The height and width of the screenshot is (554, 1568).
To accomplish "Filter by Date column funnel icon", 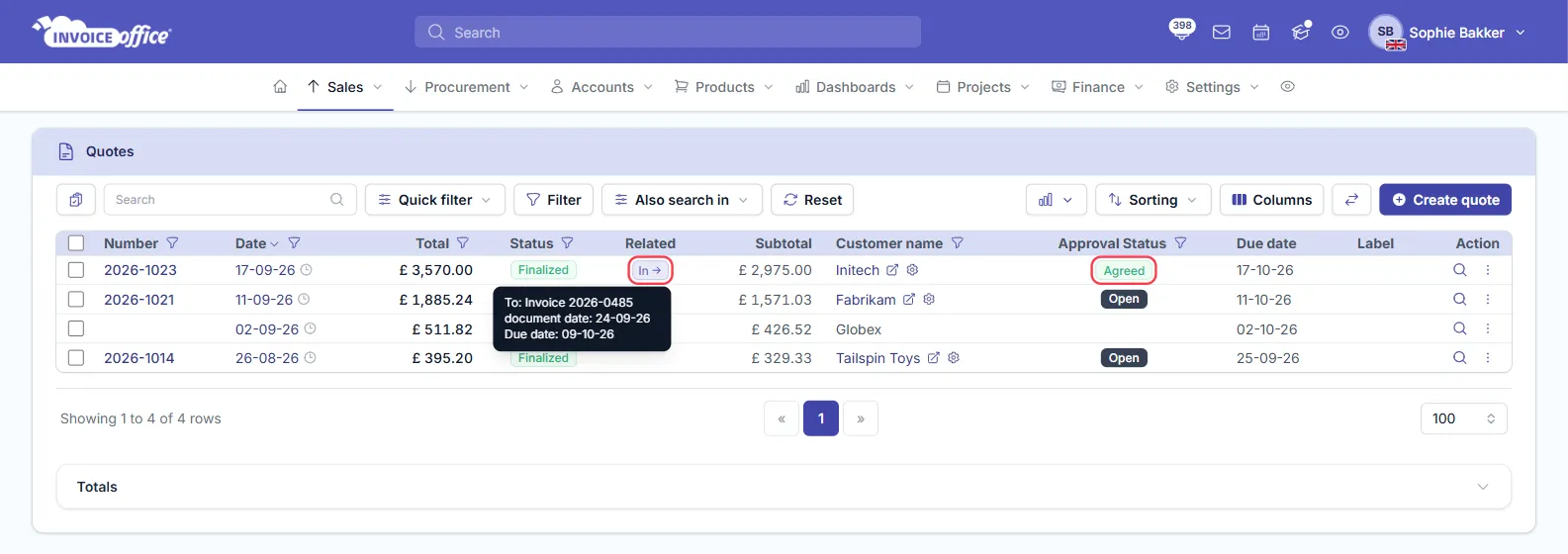I will coord(294,243).
